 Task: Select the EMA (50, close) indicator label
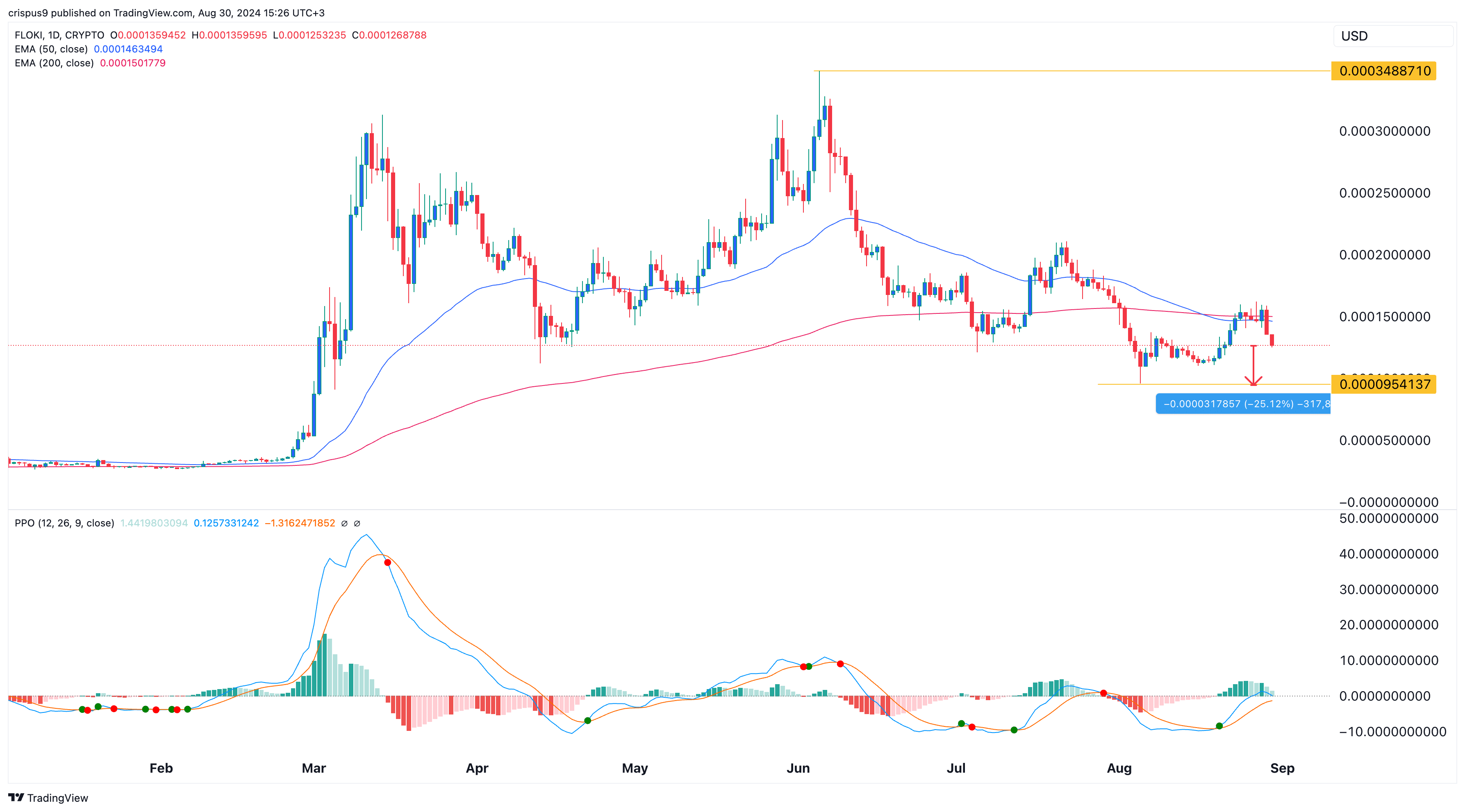pyautogui.click(x=51, y=49)
